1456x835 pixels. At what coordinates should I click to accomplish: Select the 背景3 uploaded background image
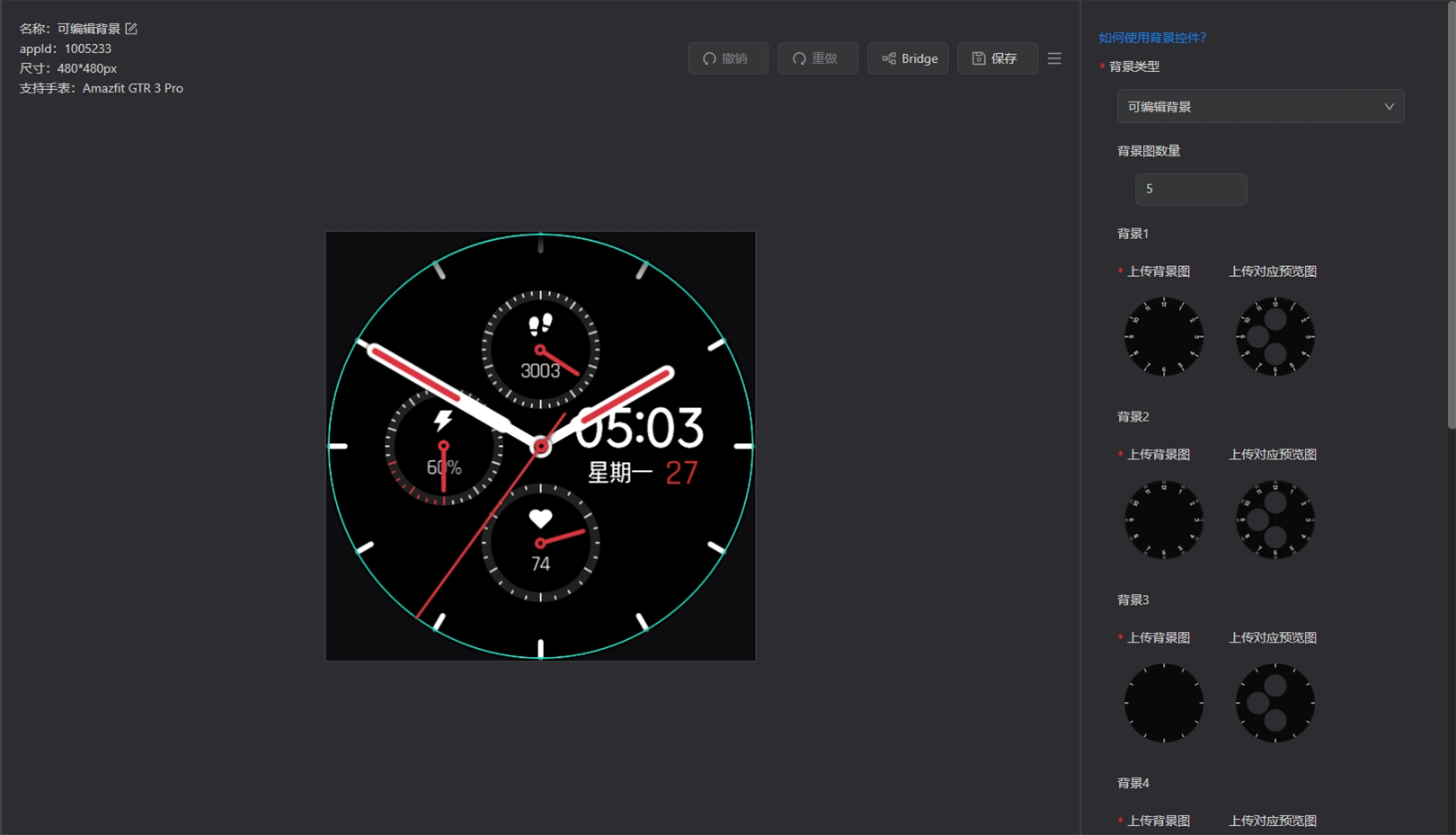click(x=1164, y=703)
